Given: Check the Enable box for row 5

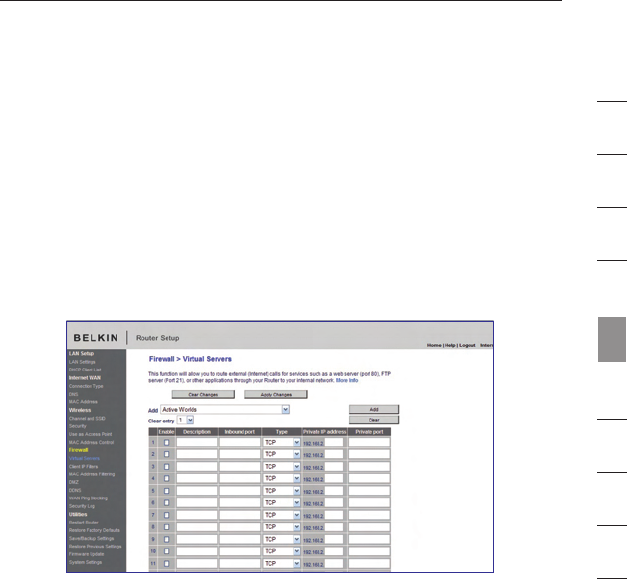Looking at the screenshot, I should pos(167,491).
